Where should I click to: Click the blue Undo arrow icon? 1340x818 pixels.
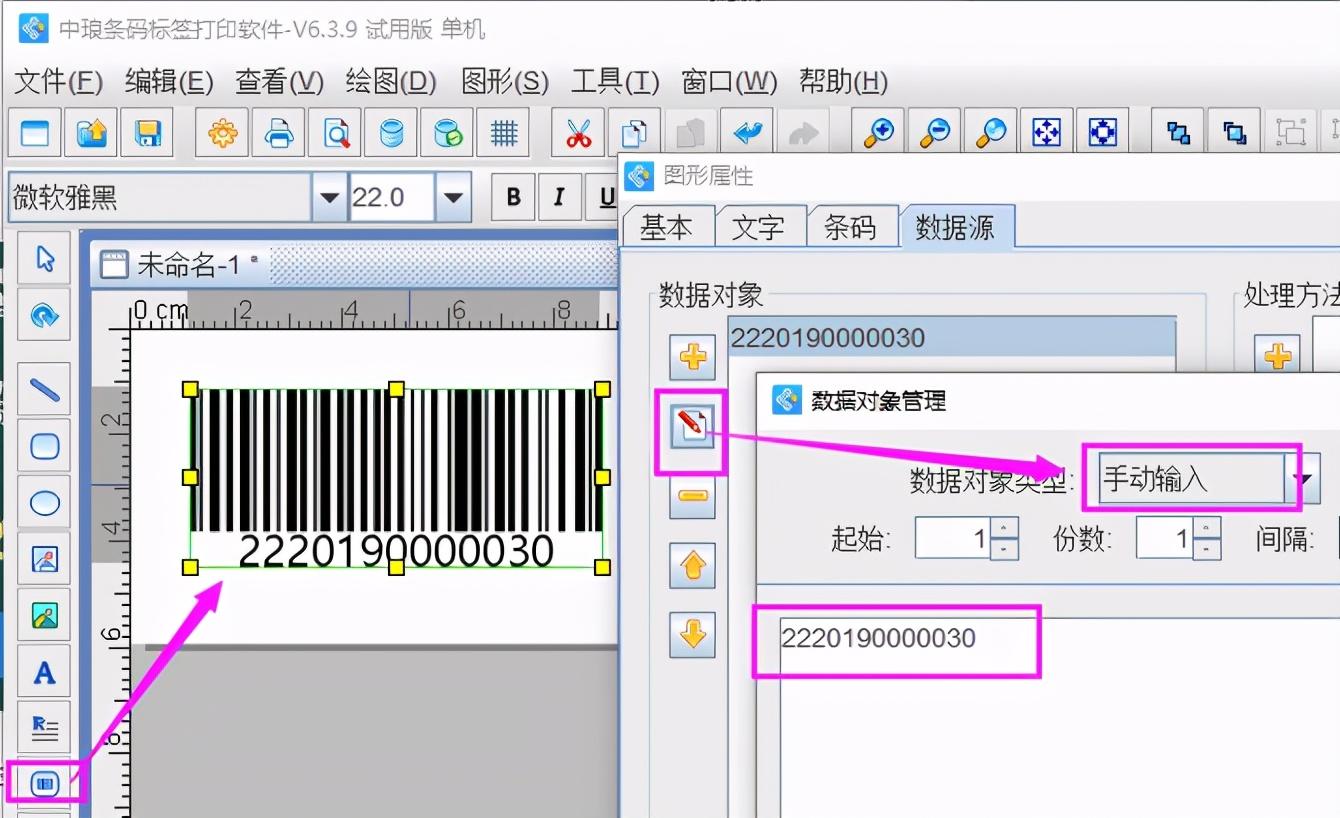[747, 132]
